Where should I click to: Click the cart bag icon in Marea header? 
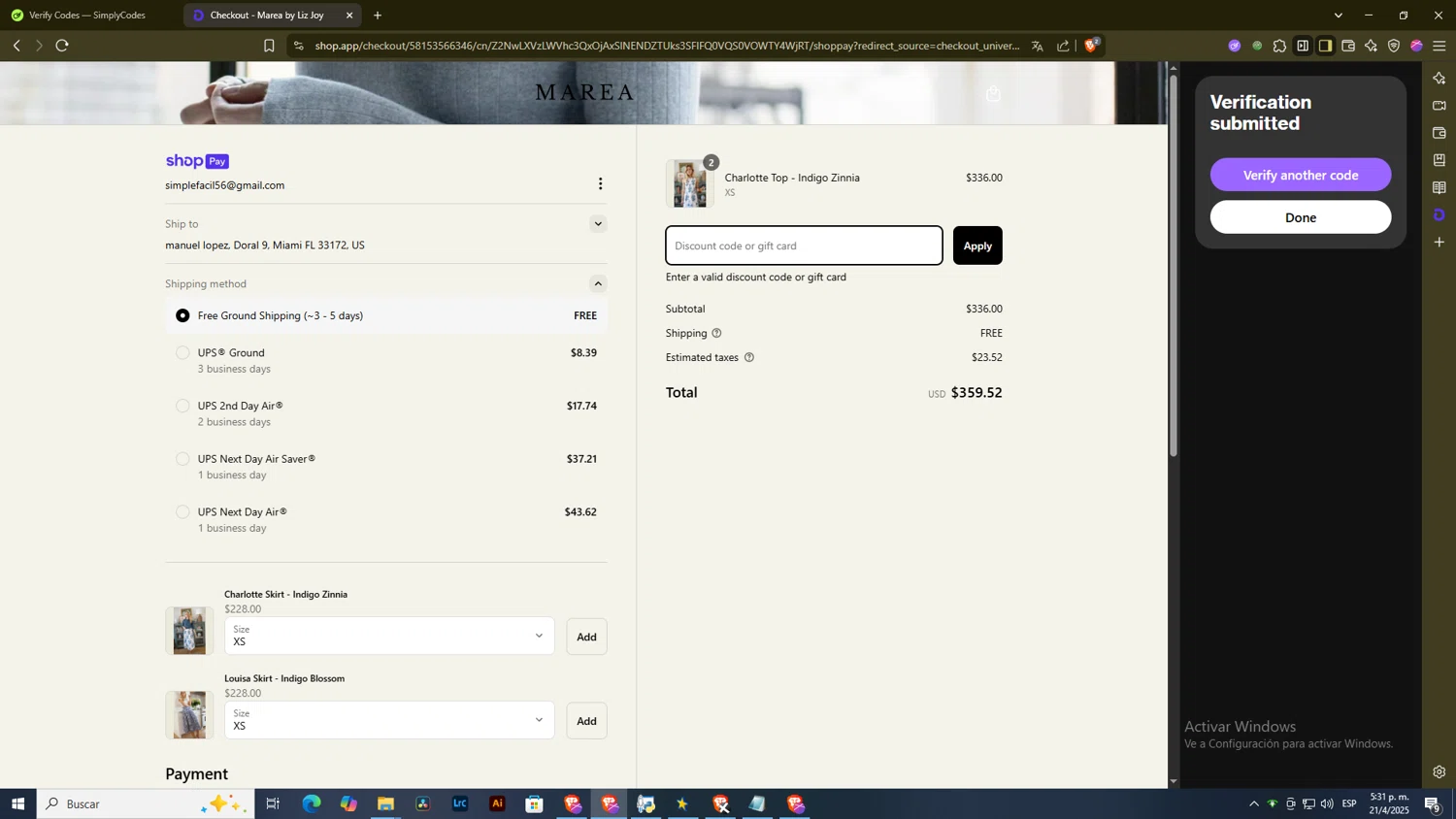pos(993,93)
